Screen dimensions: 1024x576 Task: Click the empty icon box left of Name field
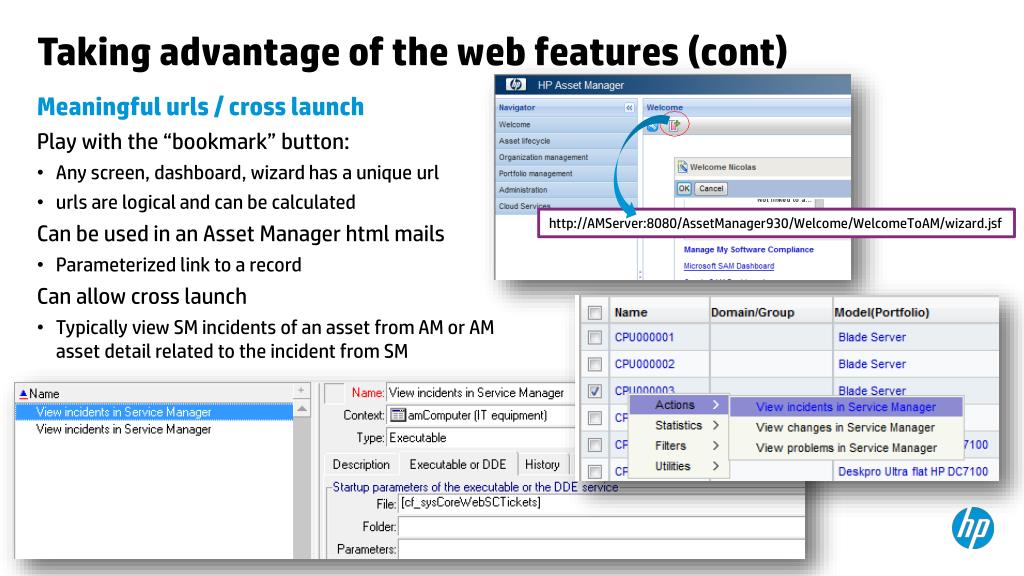point(334,392)
